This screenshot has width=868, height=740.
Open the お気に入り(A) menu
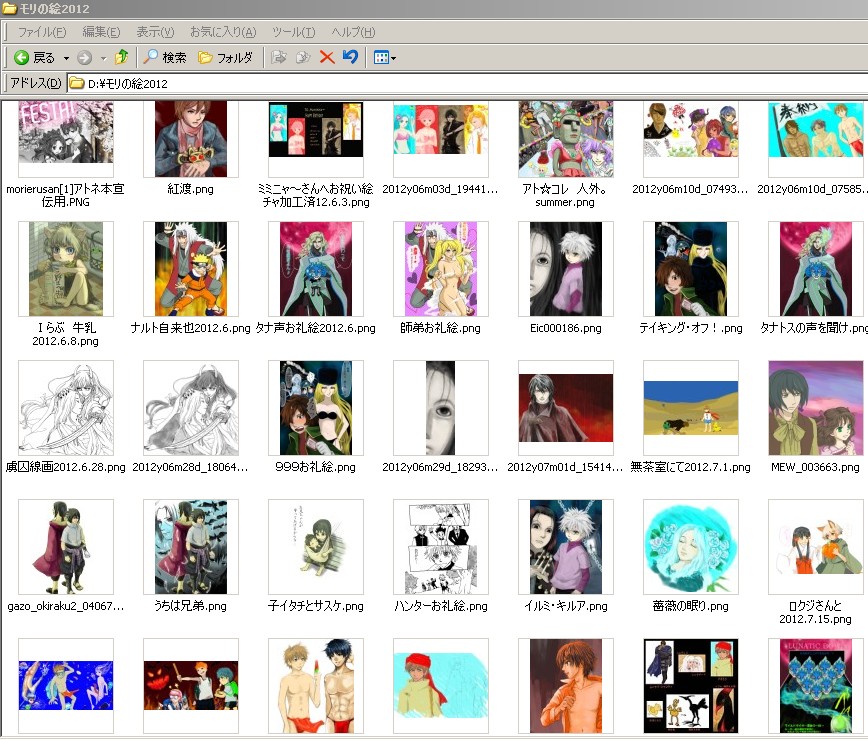tap(223, 32)
